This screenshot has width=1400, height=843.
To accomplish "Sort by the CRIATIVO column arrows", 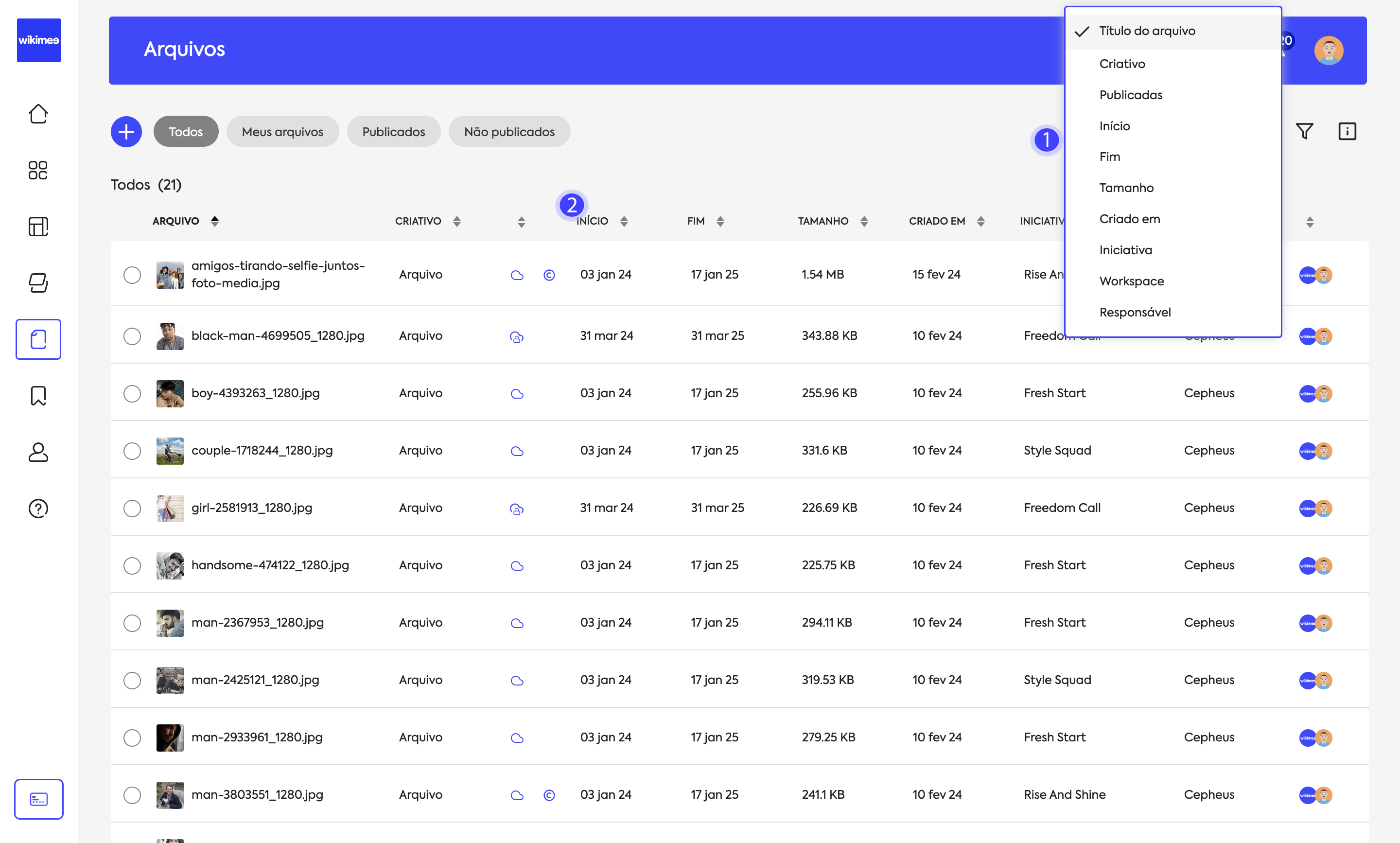I will 456,222.
